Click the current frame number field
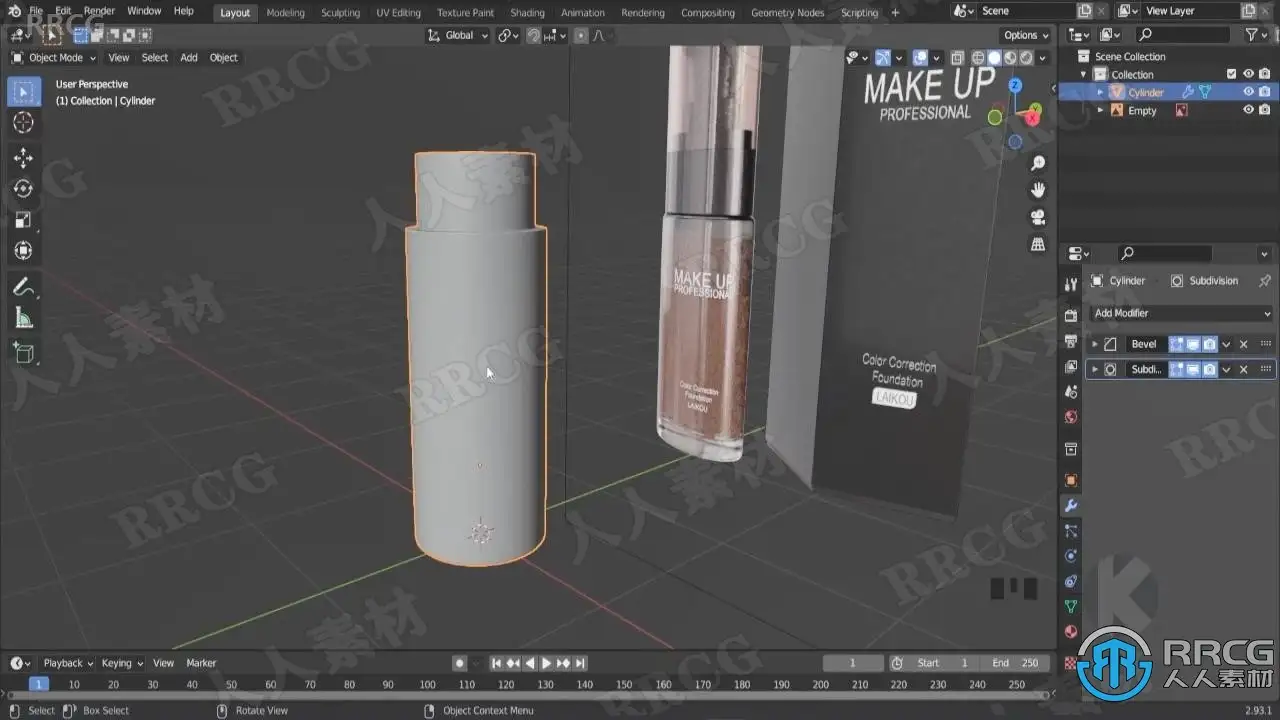Viewport: 1280px width, 720px height. point(853,663)
